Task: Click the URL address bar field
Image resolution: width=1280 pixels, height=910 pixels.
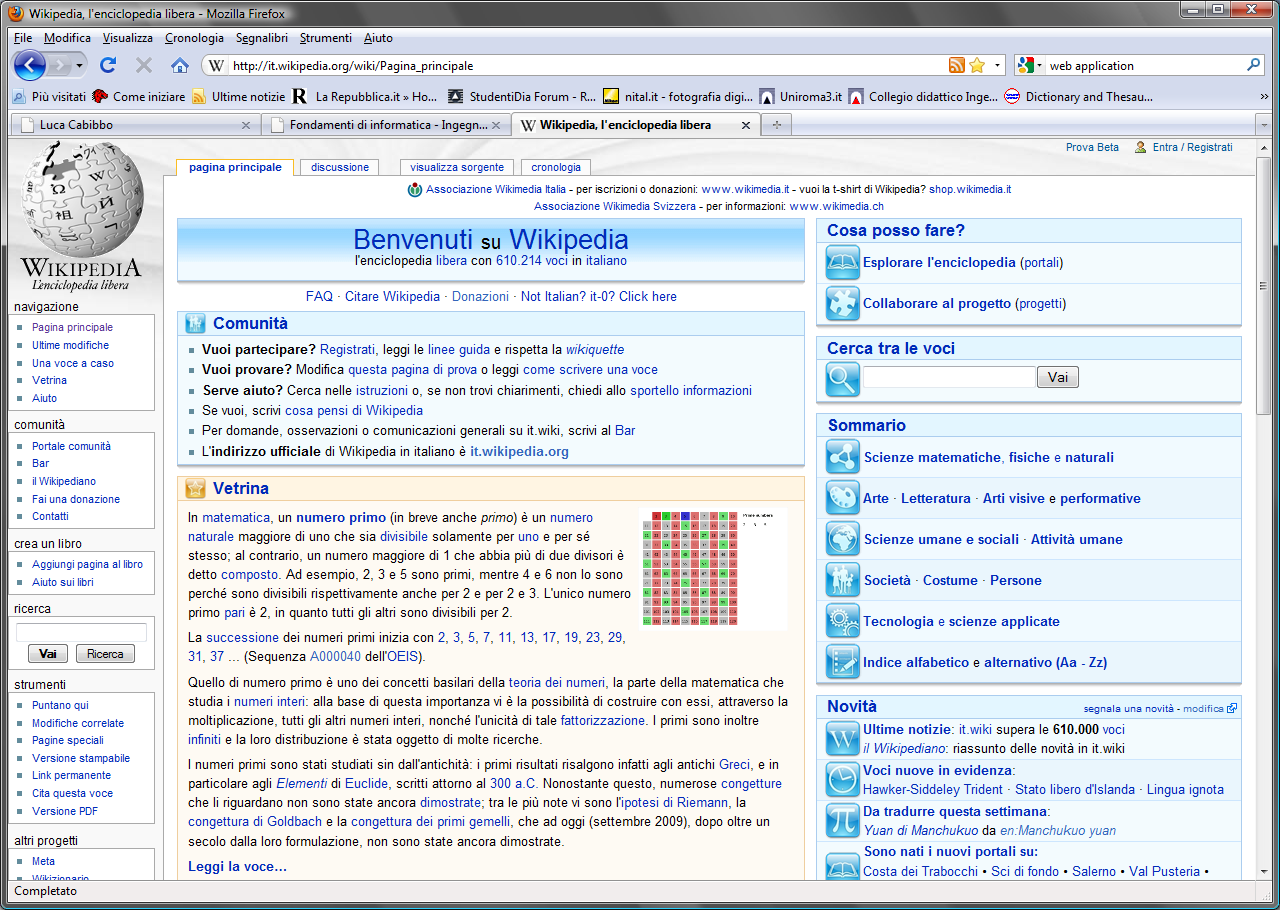Action: pyautogui.click(x=588, y=65)
